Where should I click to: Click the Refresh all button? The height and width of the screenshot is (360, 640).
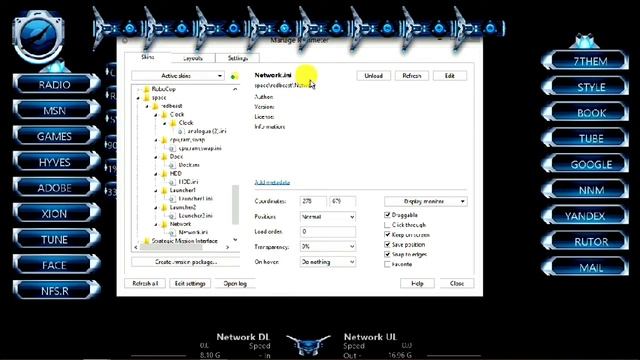point(145,283)
